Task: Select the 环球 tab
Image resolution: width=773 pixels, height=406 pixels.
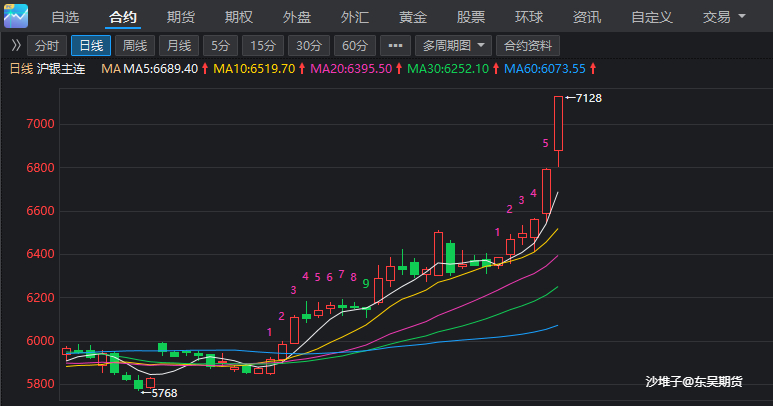Action: click(529, 17)
